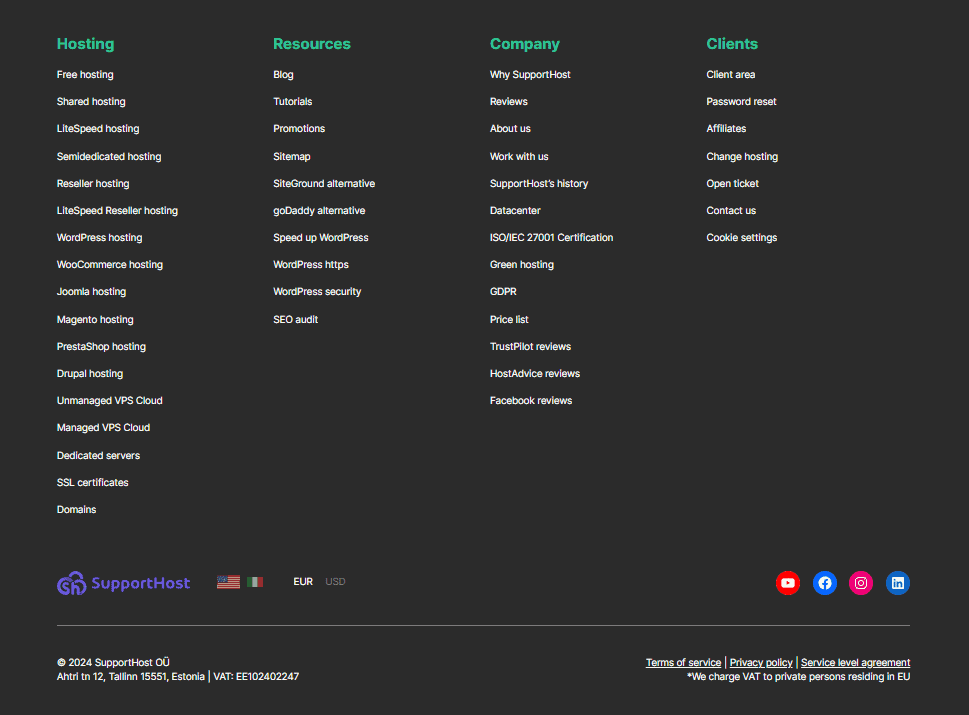The image size is (969, 715).
Task: Click the SupportHost logo
Action: click(123, 583)
